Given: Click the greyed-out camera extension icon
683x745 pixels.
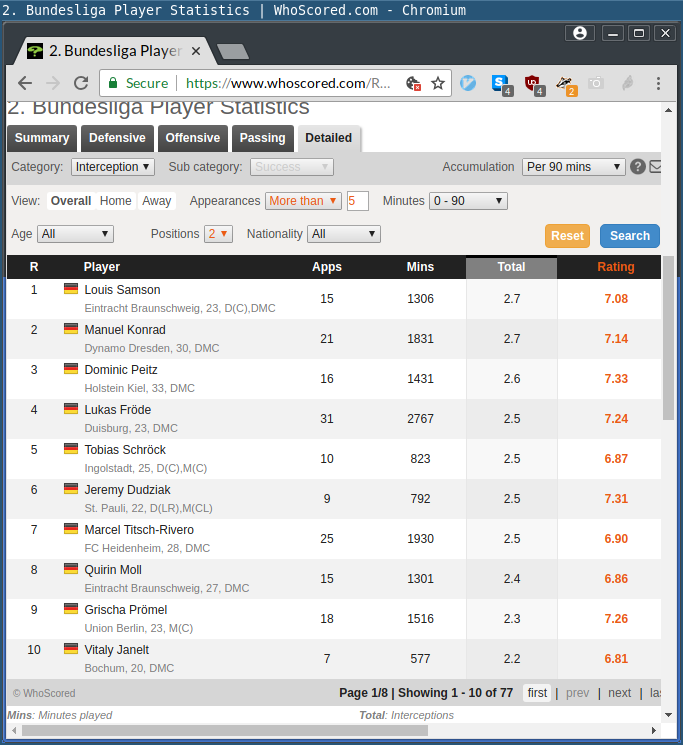Looking at the screenshot, I should tap(596, 83).
